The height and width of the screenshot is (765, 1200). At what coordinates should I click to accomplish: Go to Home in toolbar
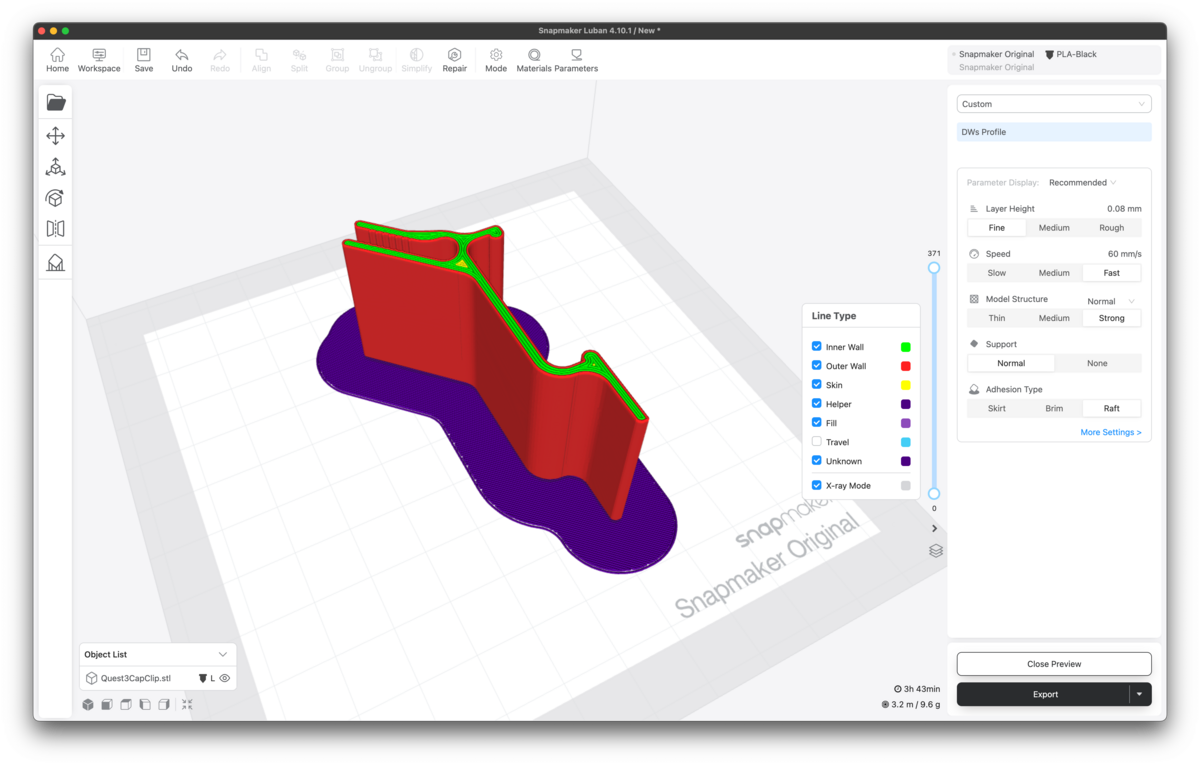pos(57,60)
